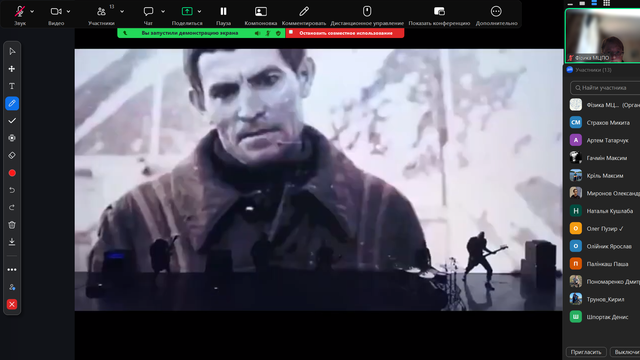Click Остановить совместное использование stop sharing button
This screenshot has width=640, height=360.
click(x=345, y=33)
